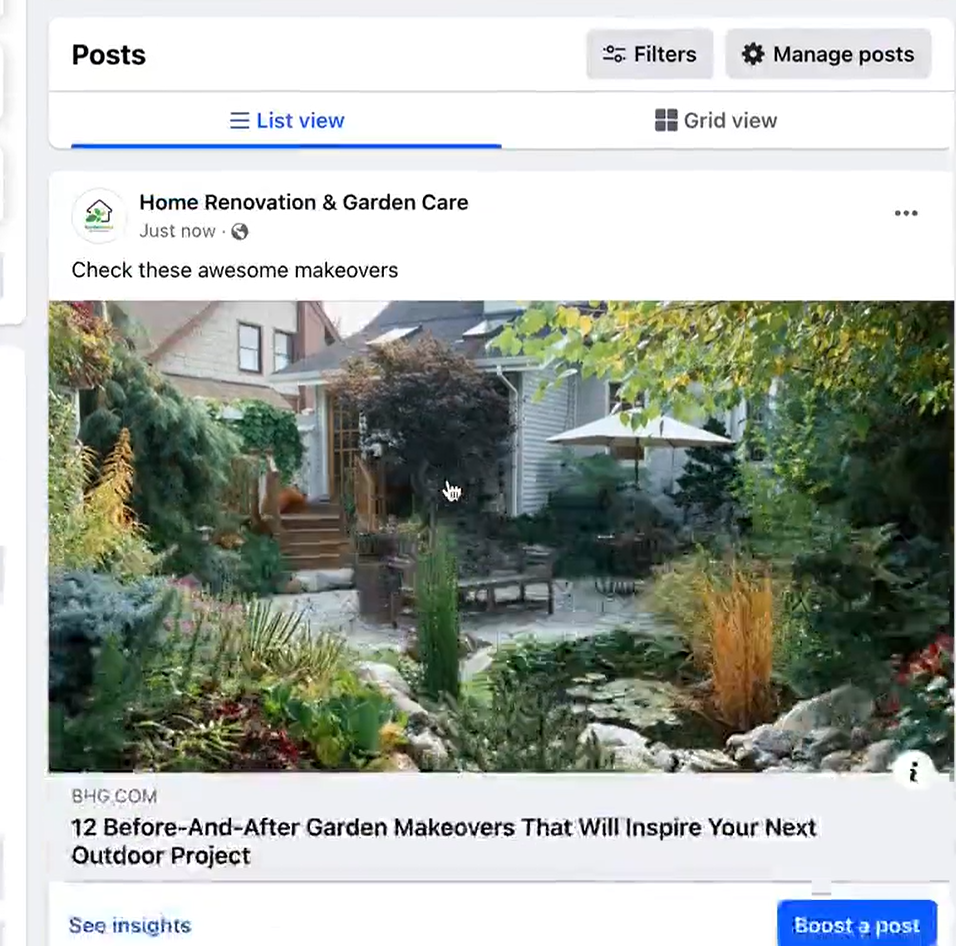
Task: Click the Boost a post button
Action: pos(857,925)
